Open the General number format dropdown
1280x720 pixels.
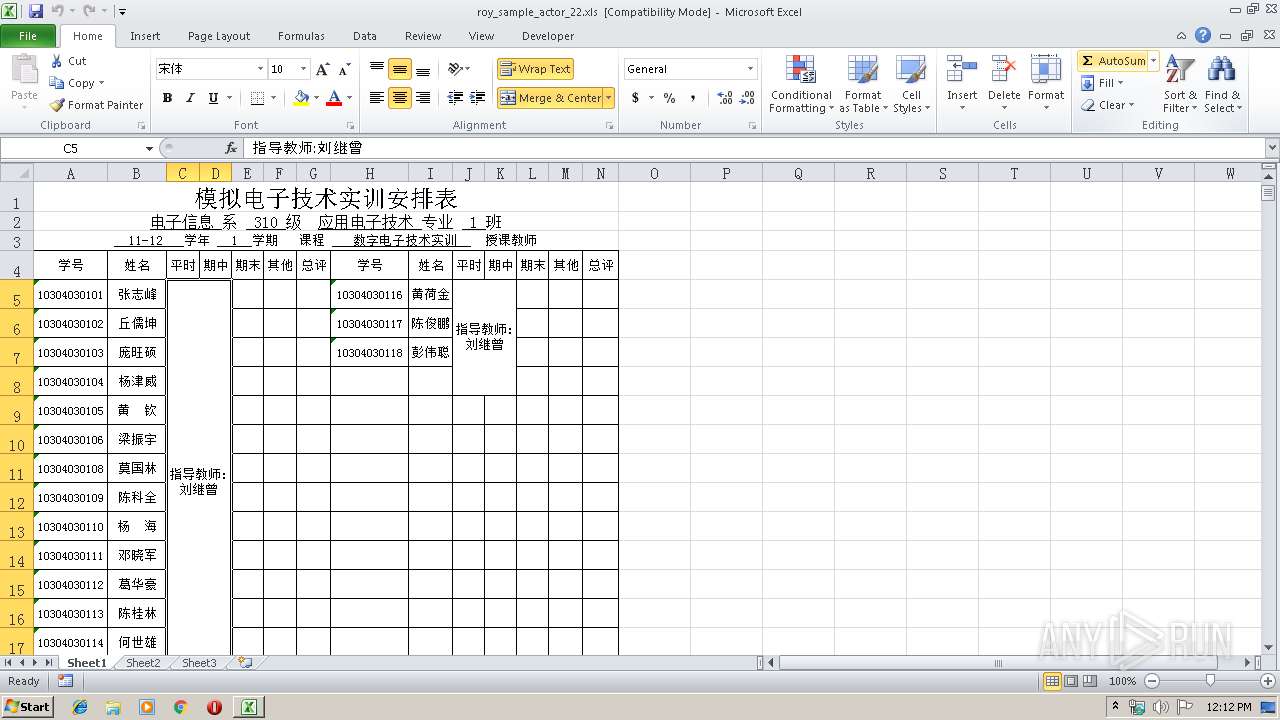tap(750, 69)
